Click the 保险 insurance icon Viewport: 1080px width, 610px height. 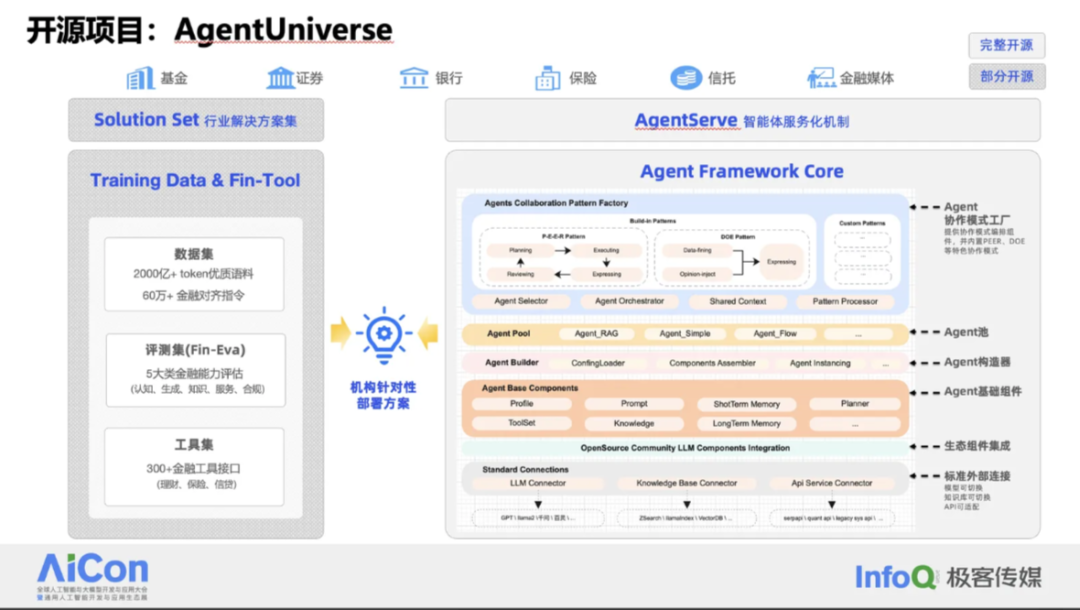click(x=548, y=78)
